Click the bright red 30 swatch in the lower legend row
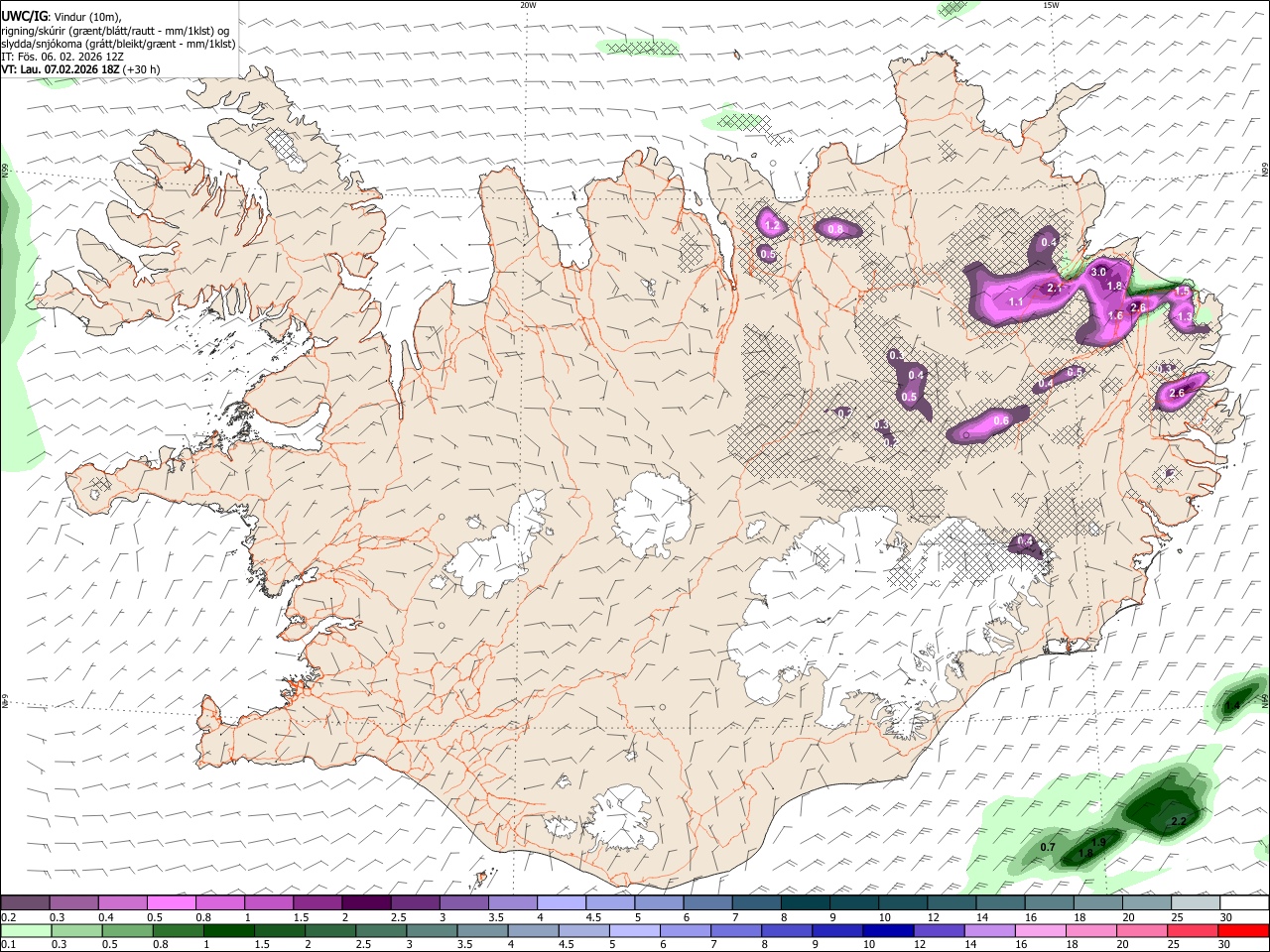Screen dimensions: 1270x952 1242,930
